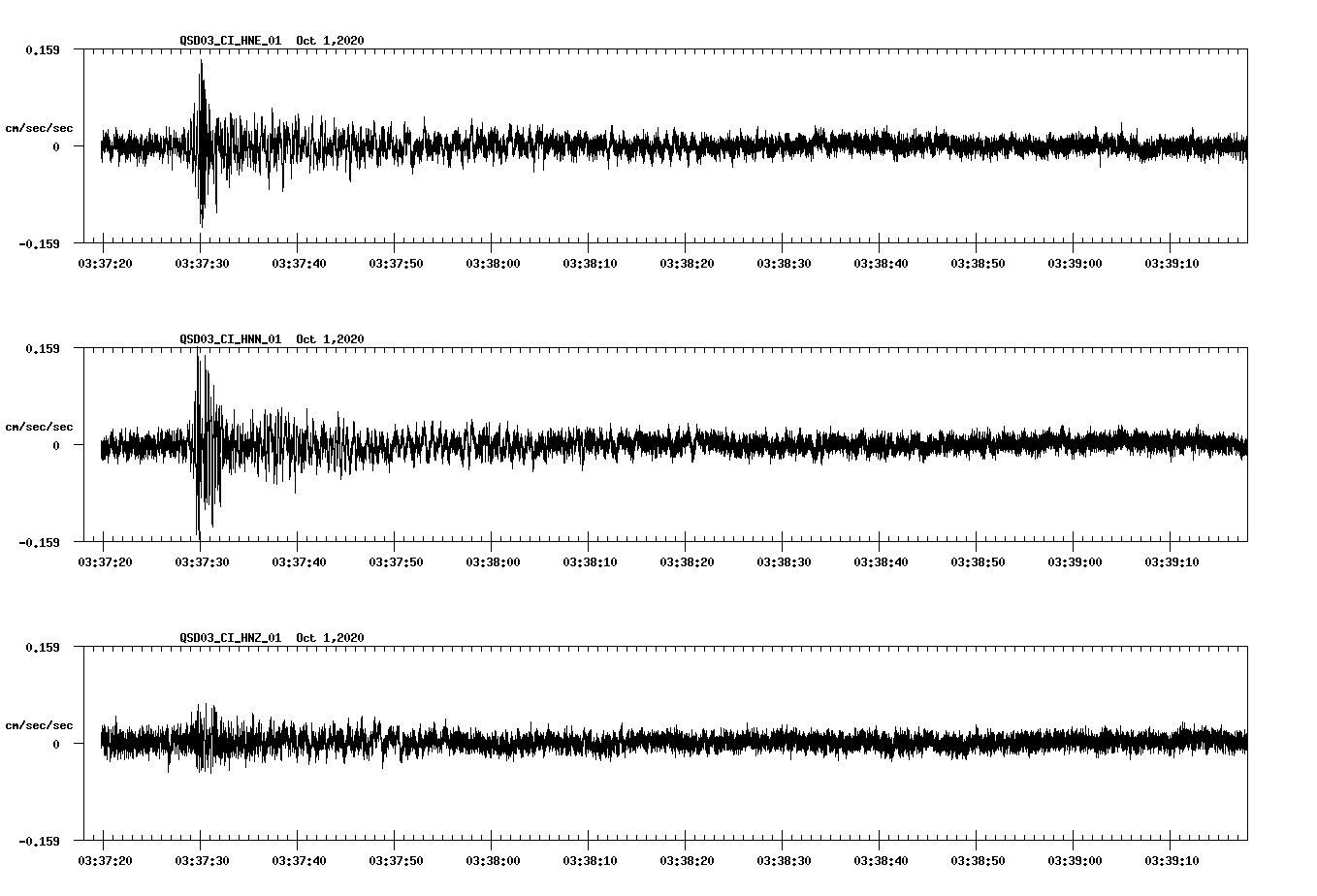Click the 03:38:00 timestamp under HNN plot

[x=494, y=560]
